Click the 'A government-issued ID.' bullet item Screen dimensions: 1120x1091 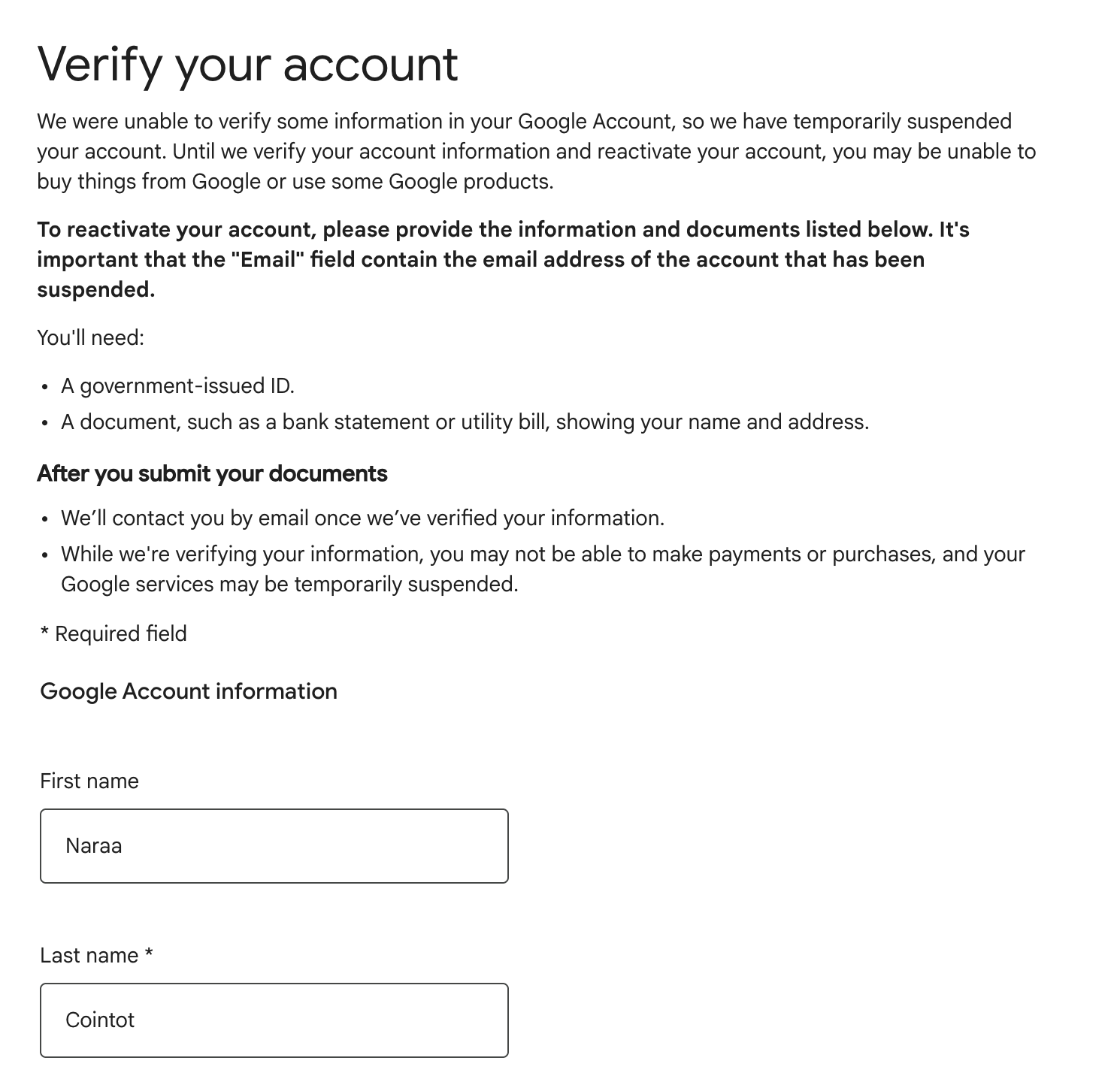(x=177, y=386)
